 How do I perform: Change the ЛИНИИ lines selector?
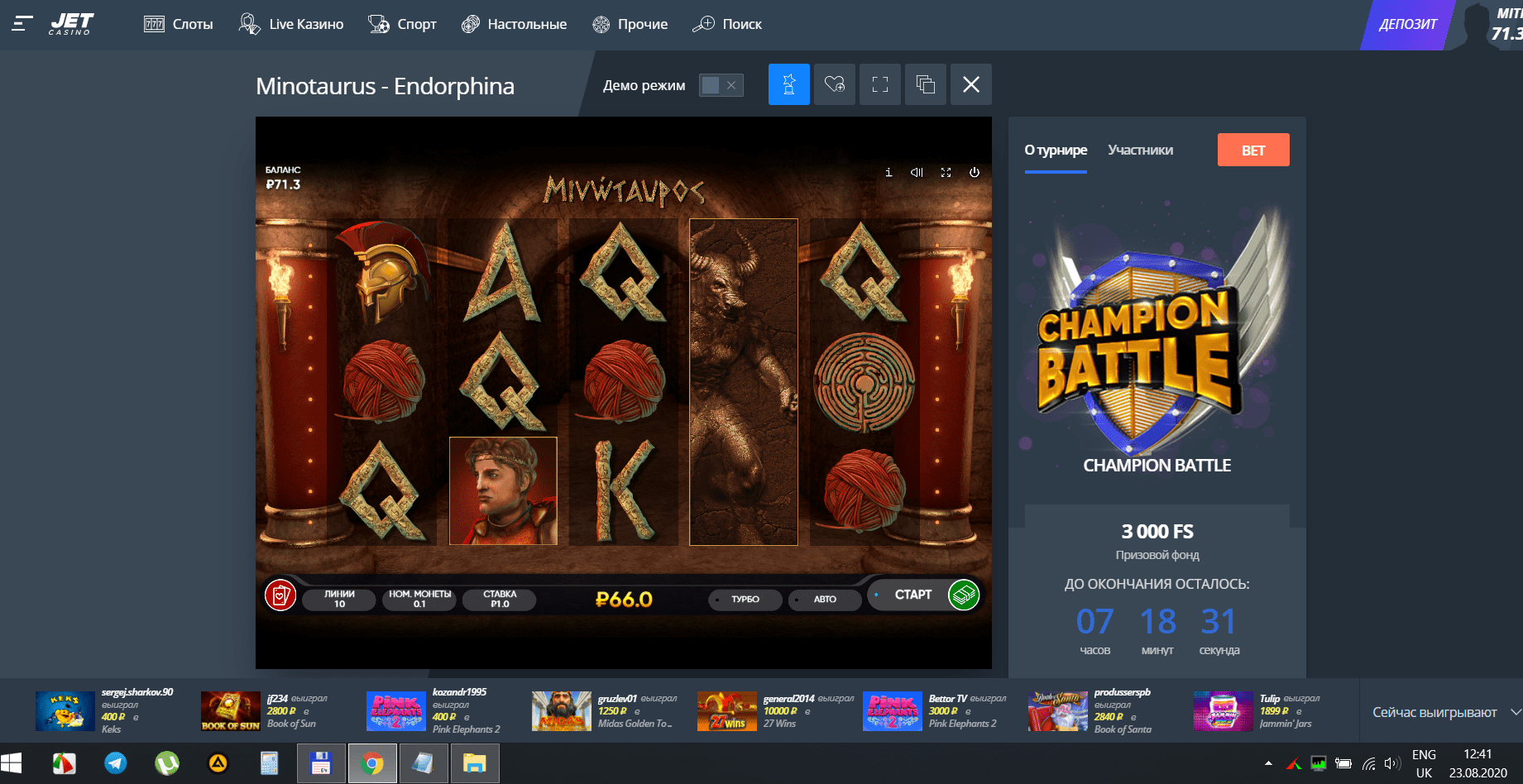point(339,599)
